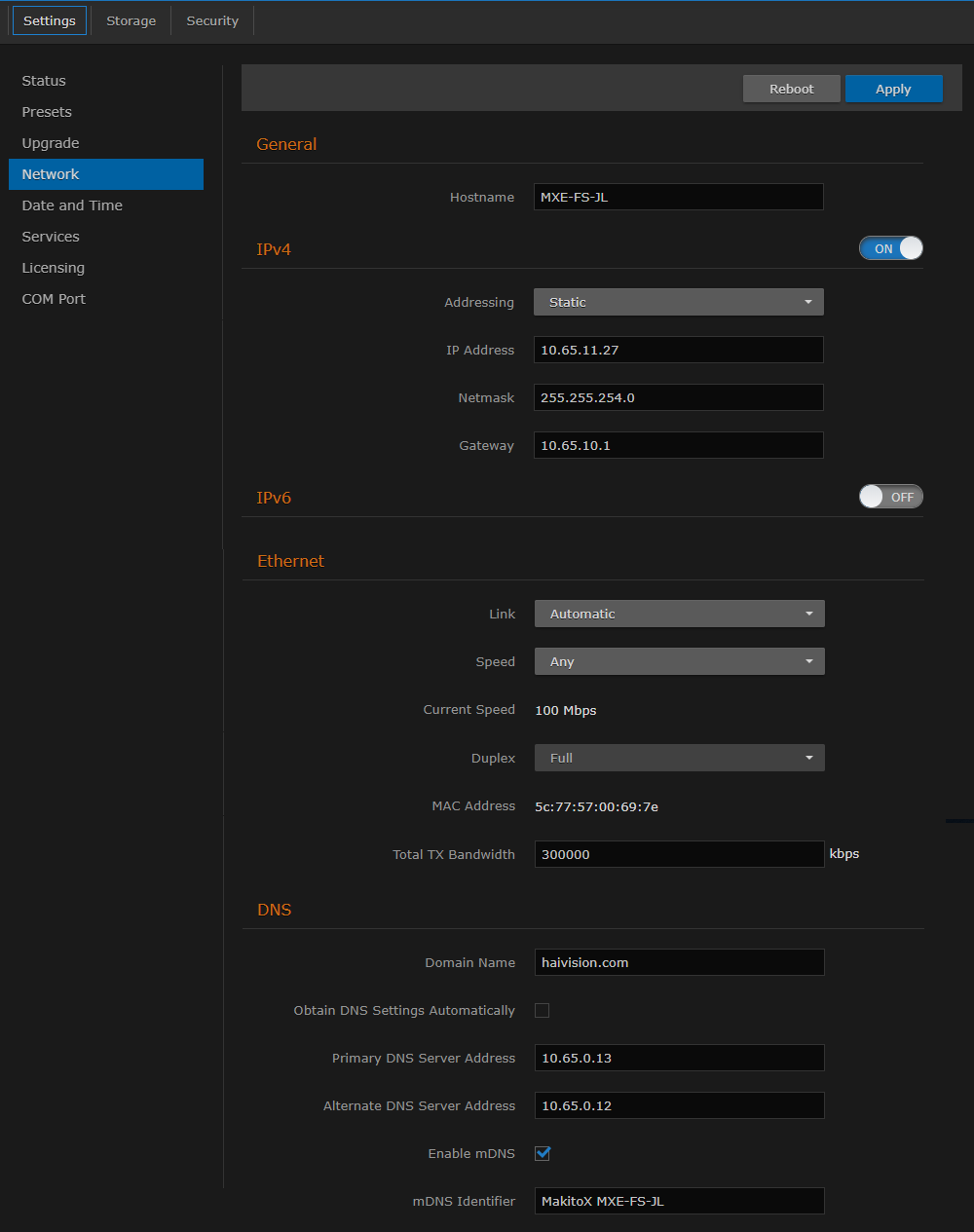This screenshot has width=974, height=1232.
Task: Click the Apply button
Action: tap(893, 88)
